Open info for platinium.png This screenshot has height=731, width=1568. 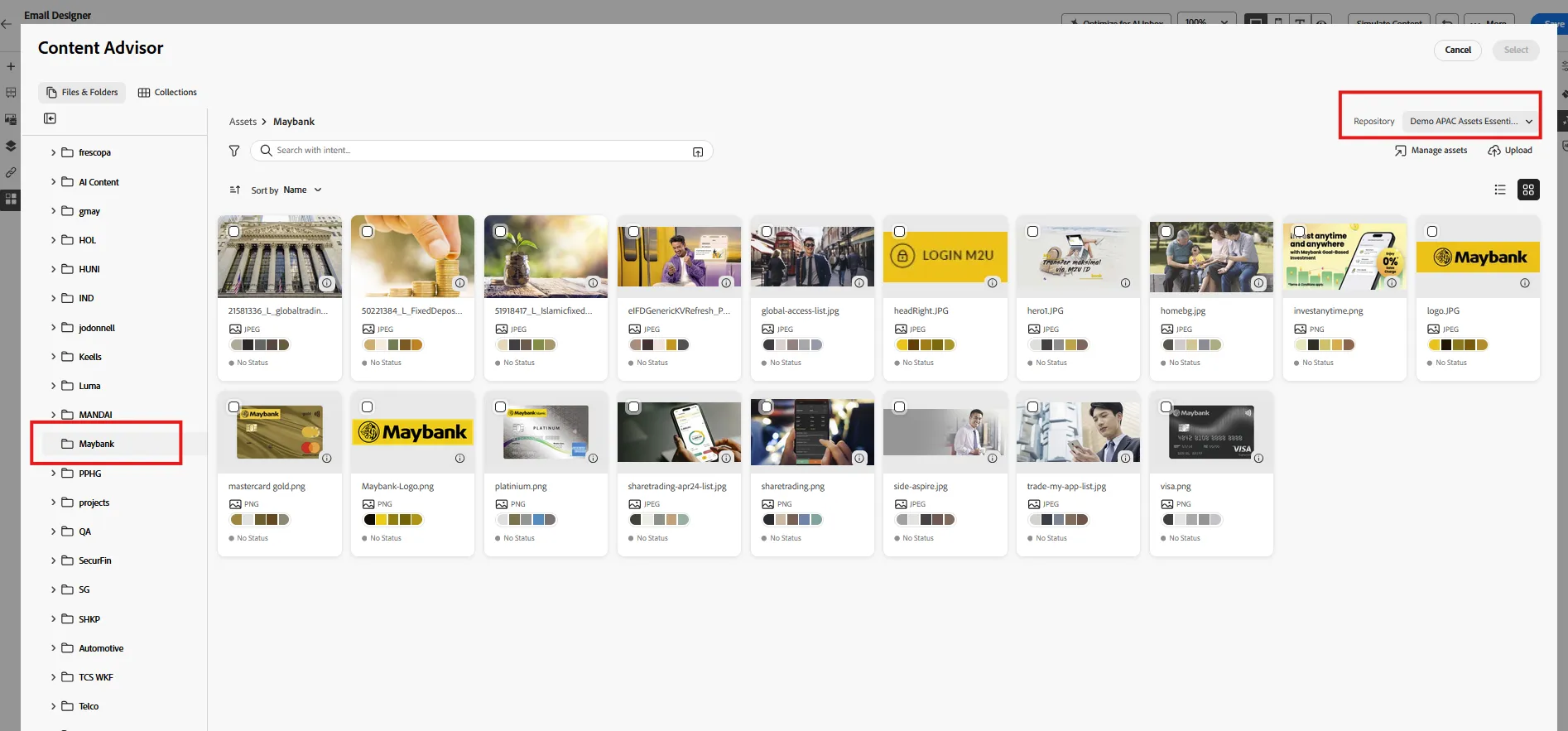[x=593, y=459]
